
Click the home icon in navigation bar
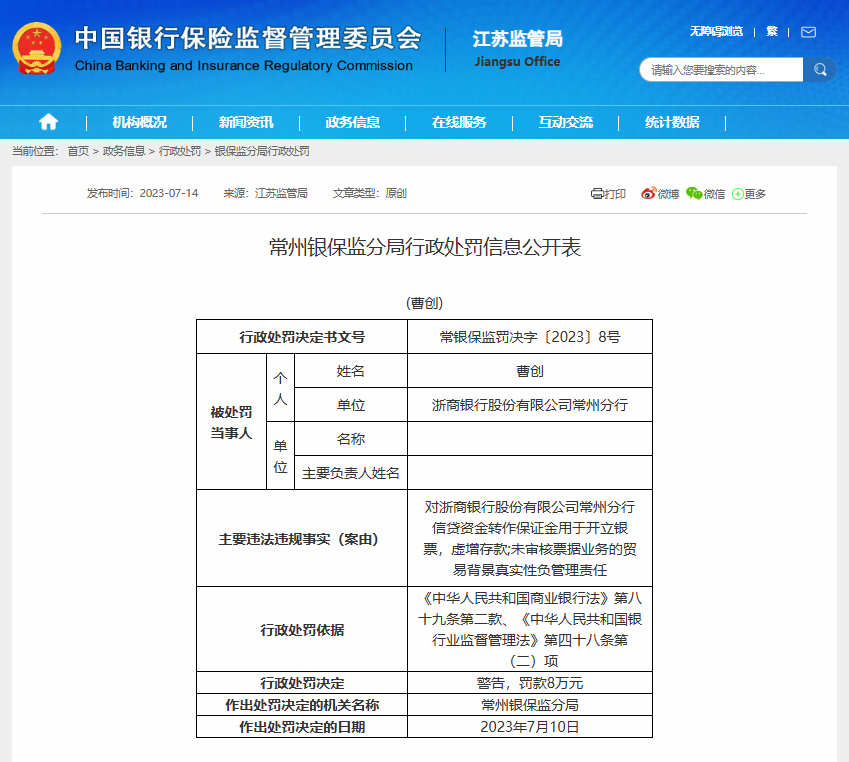[48, 122]
